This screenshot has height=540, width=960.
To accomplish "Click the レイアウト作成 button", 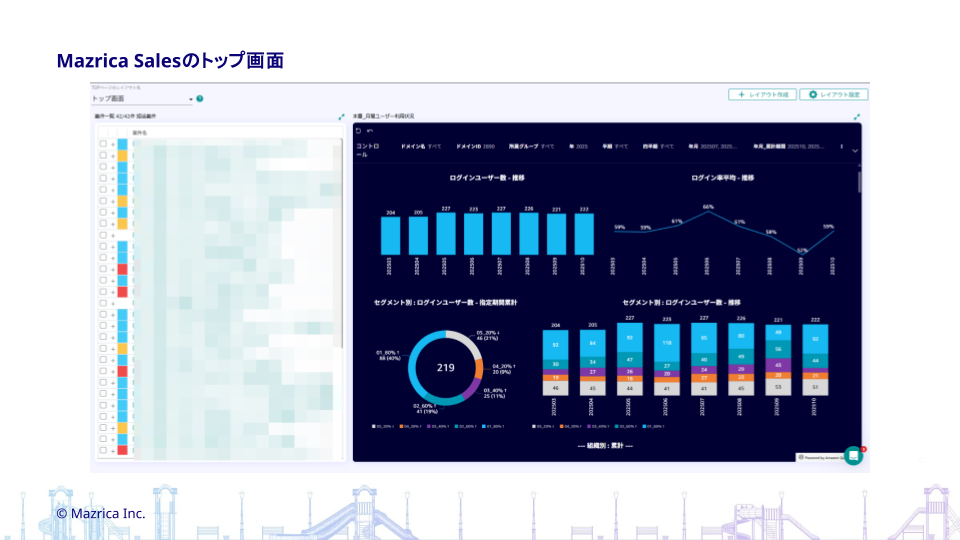I will pos(762,94).
